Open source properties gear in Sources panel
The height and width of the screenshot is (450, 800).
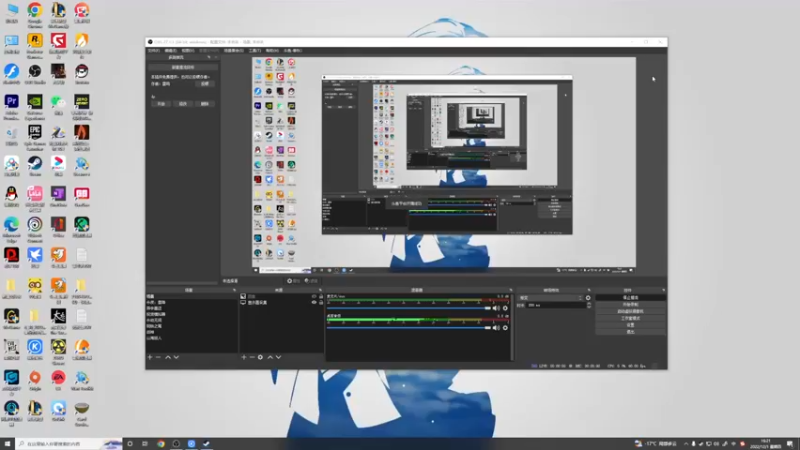point(260,357)
